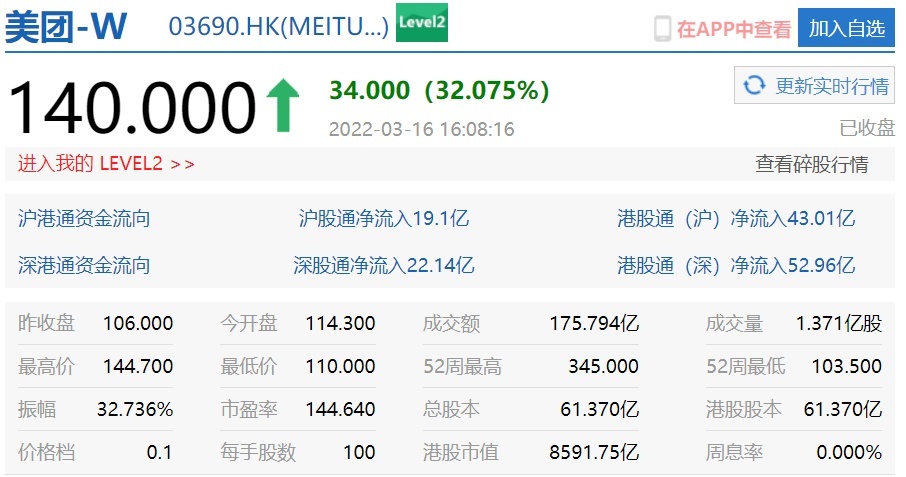Click the 成交量 label
This screenshot has width=906, height=477.
point(734,323)
